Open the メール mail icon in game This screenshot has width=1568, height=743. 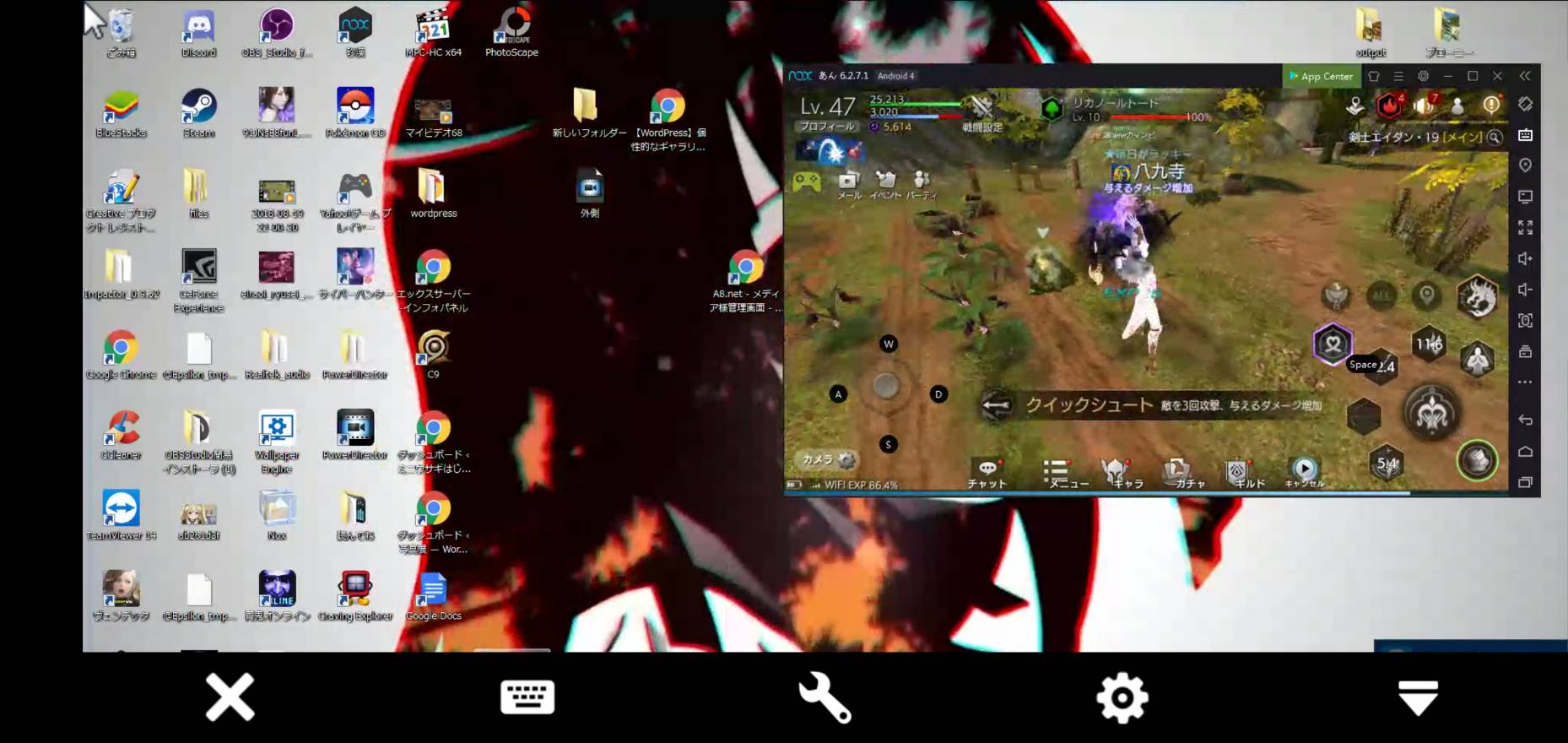[849, 185]
